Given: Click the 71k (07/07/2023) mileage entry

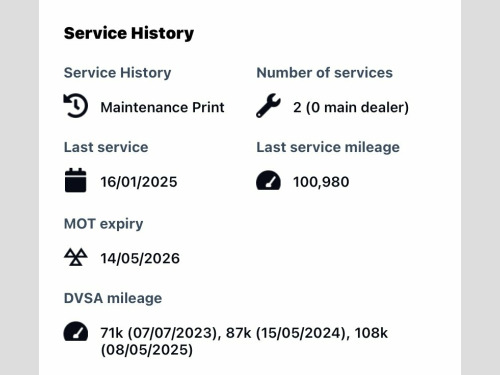Looking at the screenshot, I should [161, 333].
